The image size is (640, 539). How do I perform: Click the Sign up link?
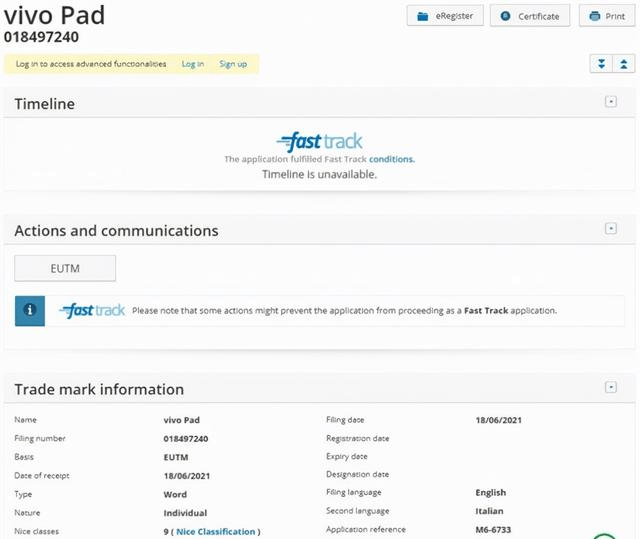tap(233, 64)
